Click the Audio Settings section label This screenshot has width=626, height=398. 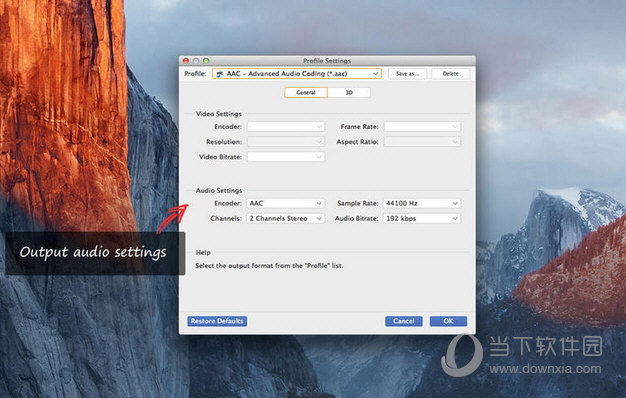(219, 190)
